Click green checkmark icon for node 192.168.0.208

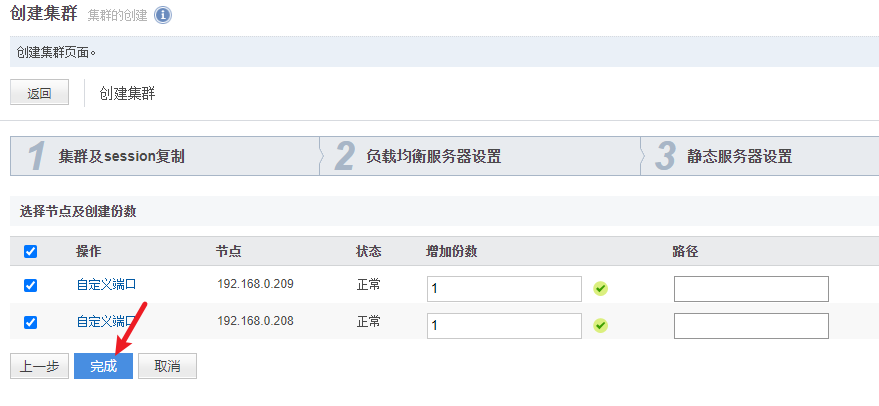click(600, 325)
